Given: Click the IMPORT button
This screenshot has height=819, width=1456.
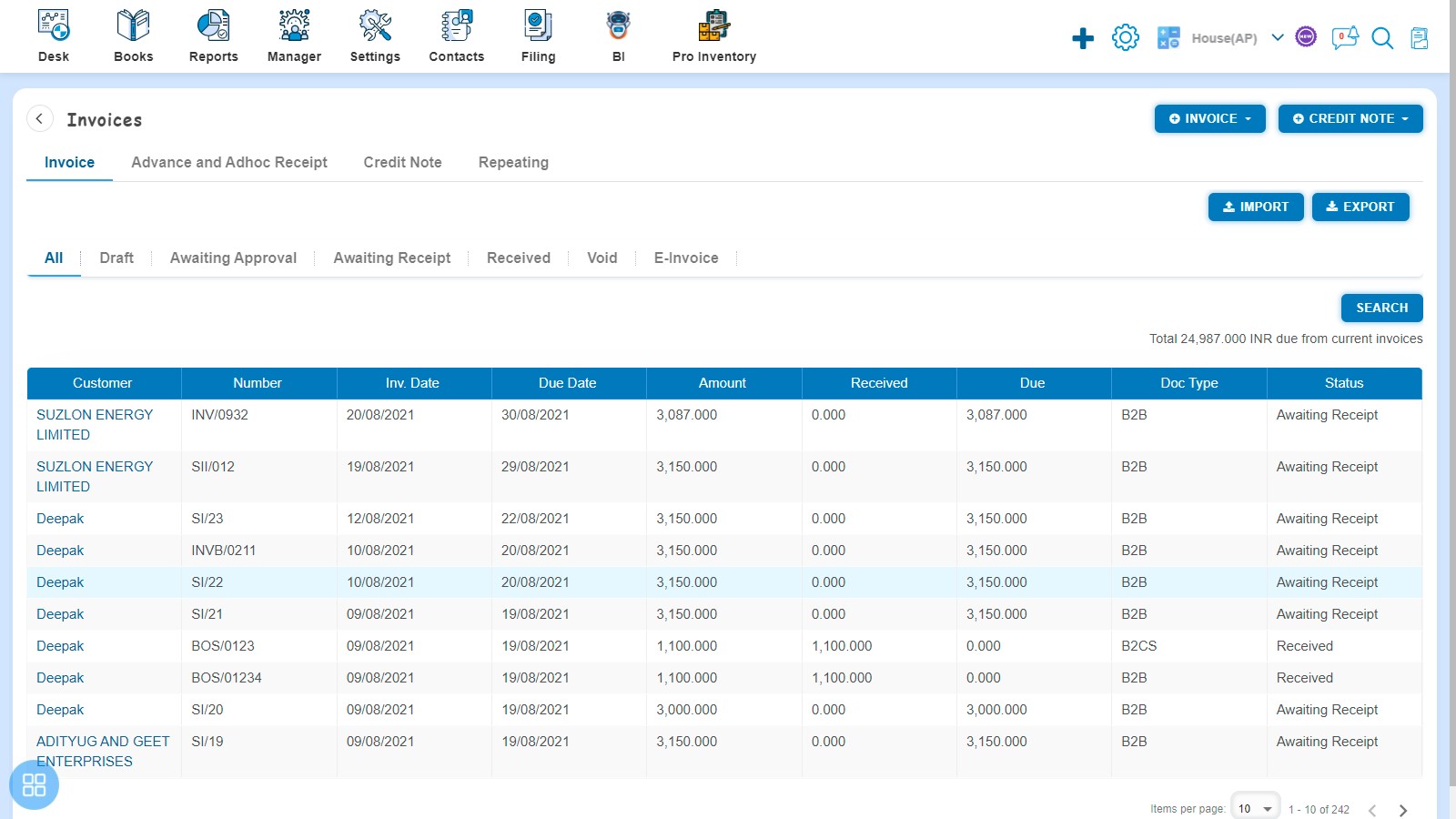Looking at the screenshot, I should tap(1256, 207).
